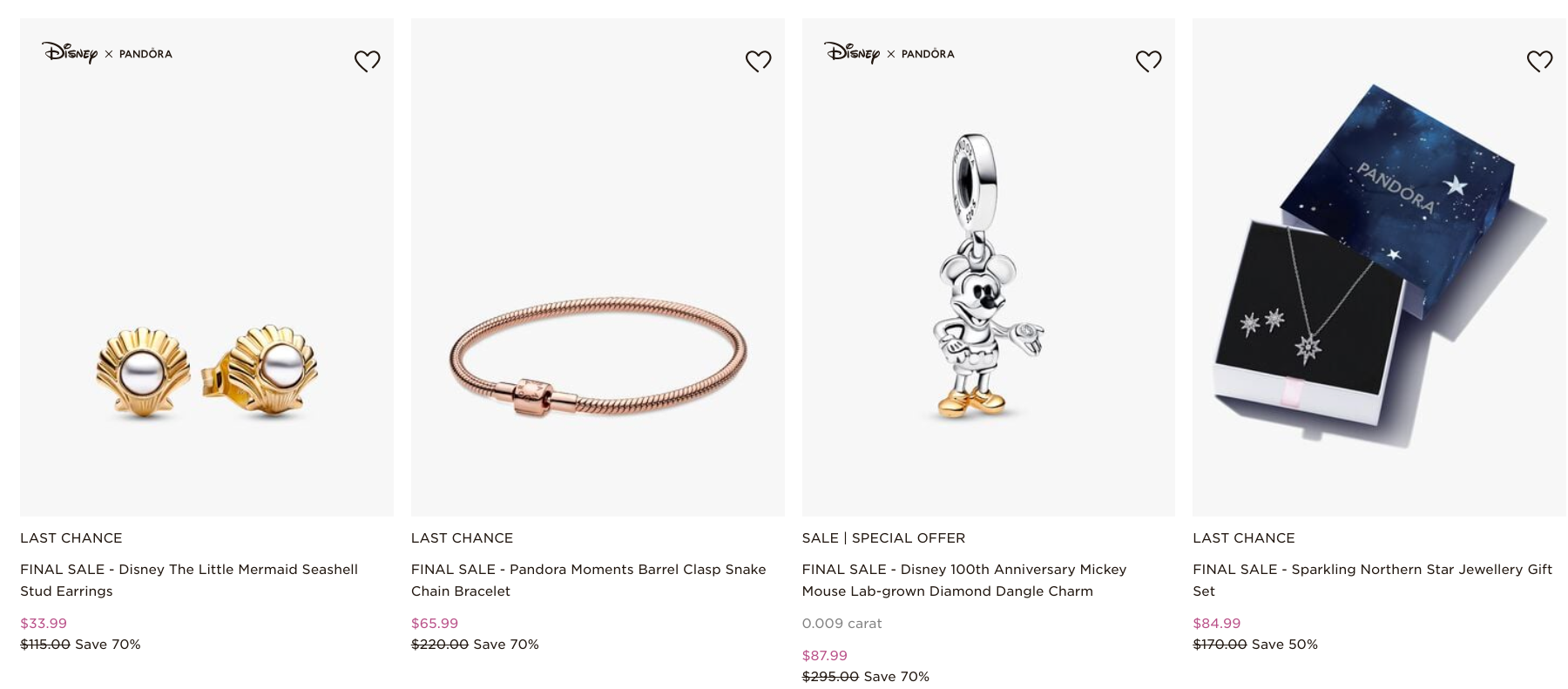The height and width of the screenshot is (689, 1568).
Task: Favorite the Little Mermaid Seashell Stud Earrings
Action: point(367,61)
